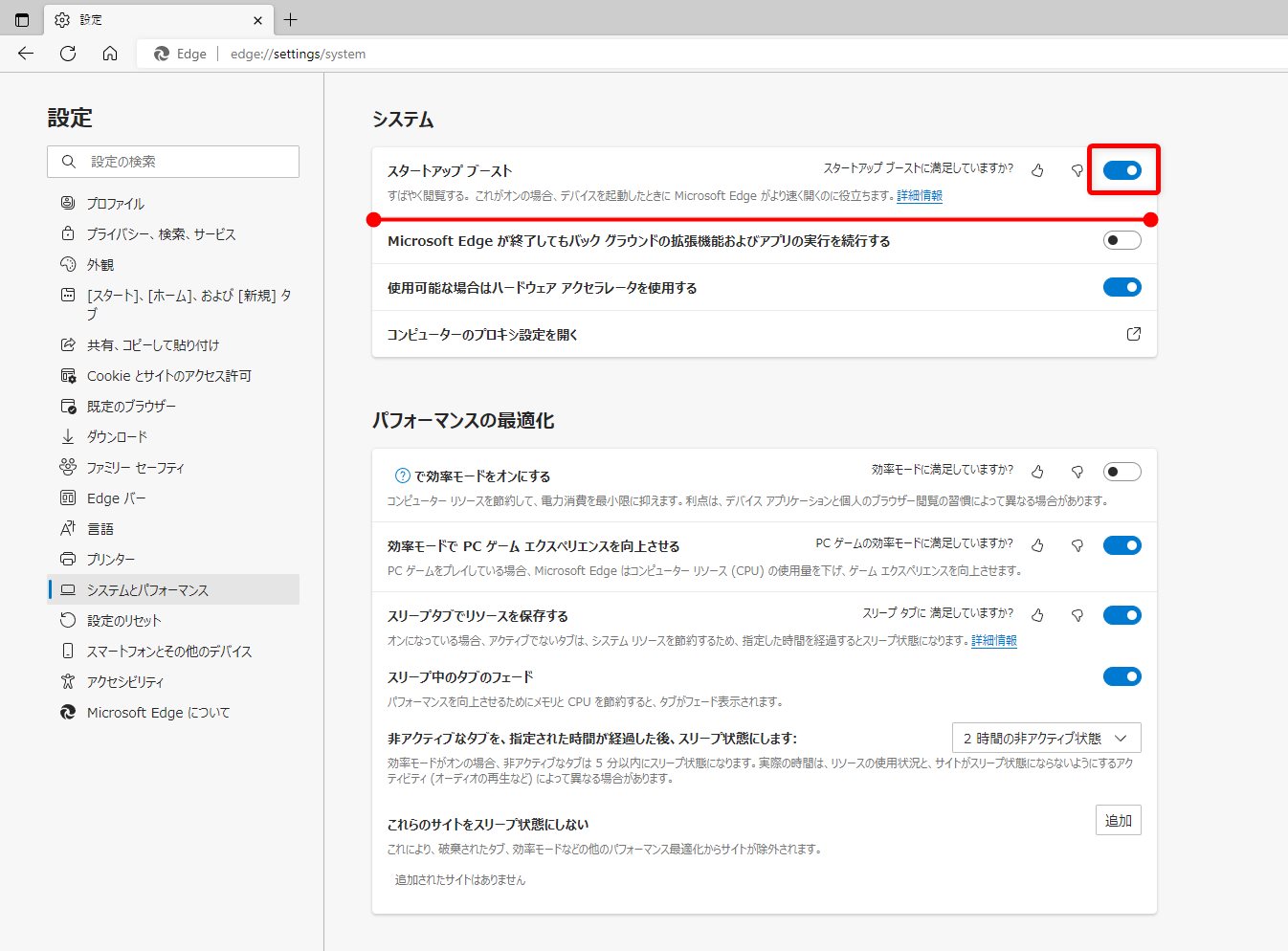This screenshot has height=951, width=1288.
Task: Open the 2時間の非アクティブ状態 dropdown
Action: pyautogui.click(x=1046, y=737)
